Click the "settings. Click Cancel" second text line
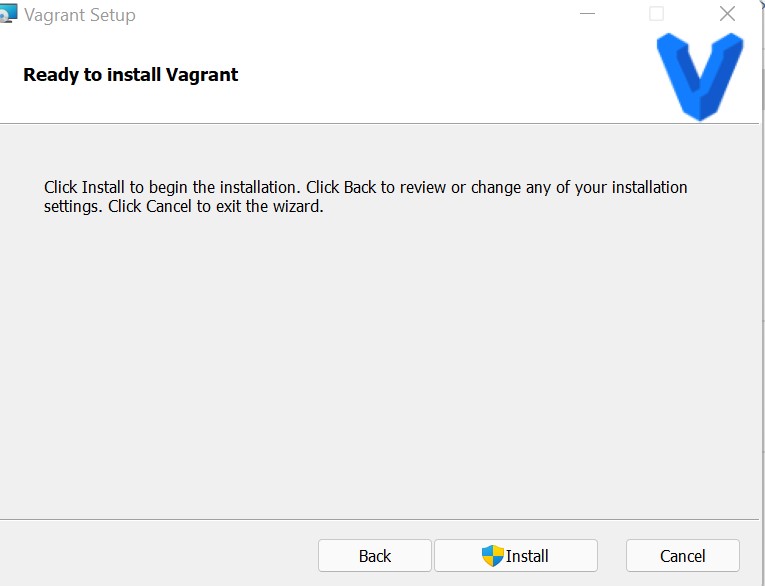This screenshot has height=586, width=765. pos(183,207)
